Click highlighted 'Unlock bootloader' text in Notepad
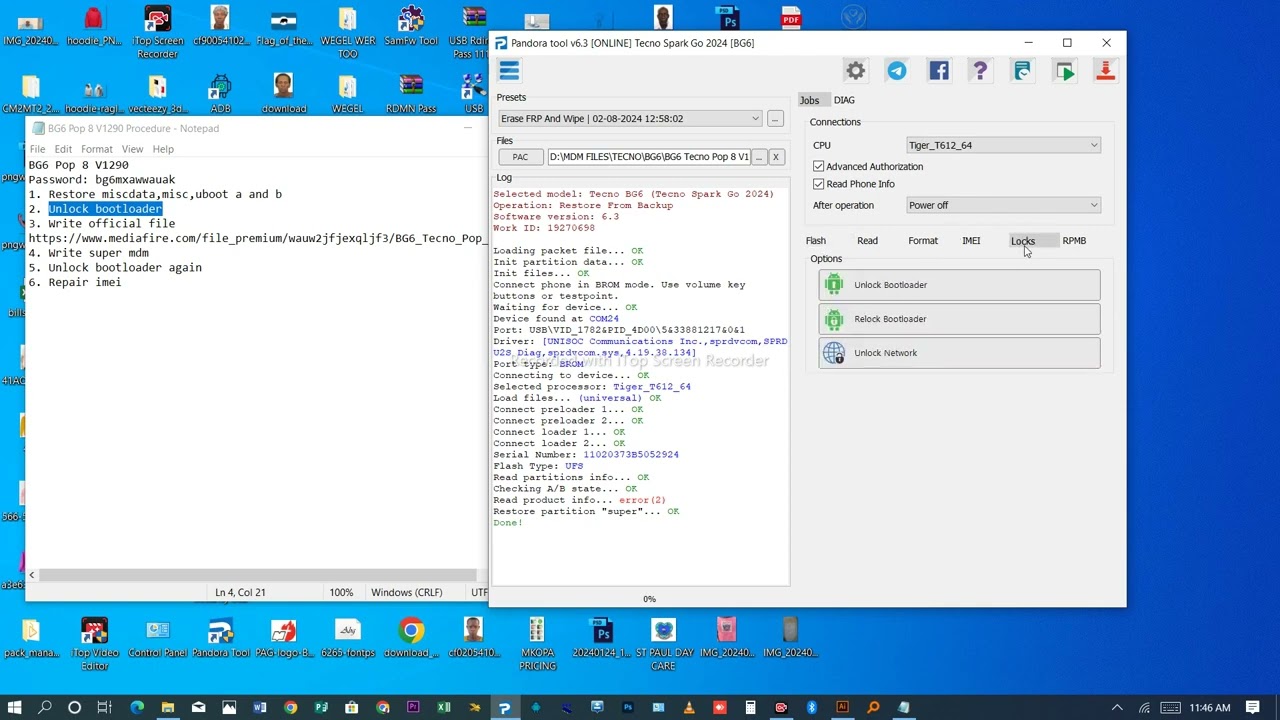The image size is (1280, 720). [105, 209]
